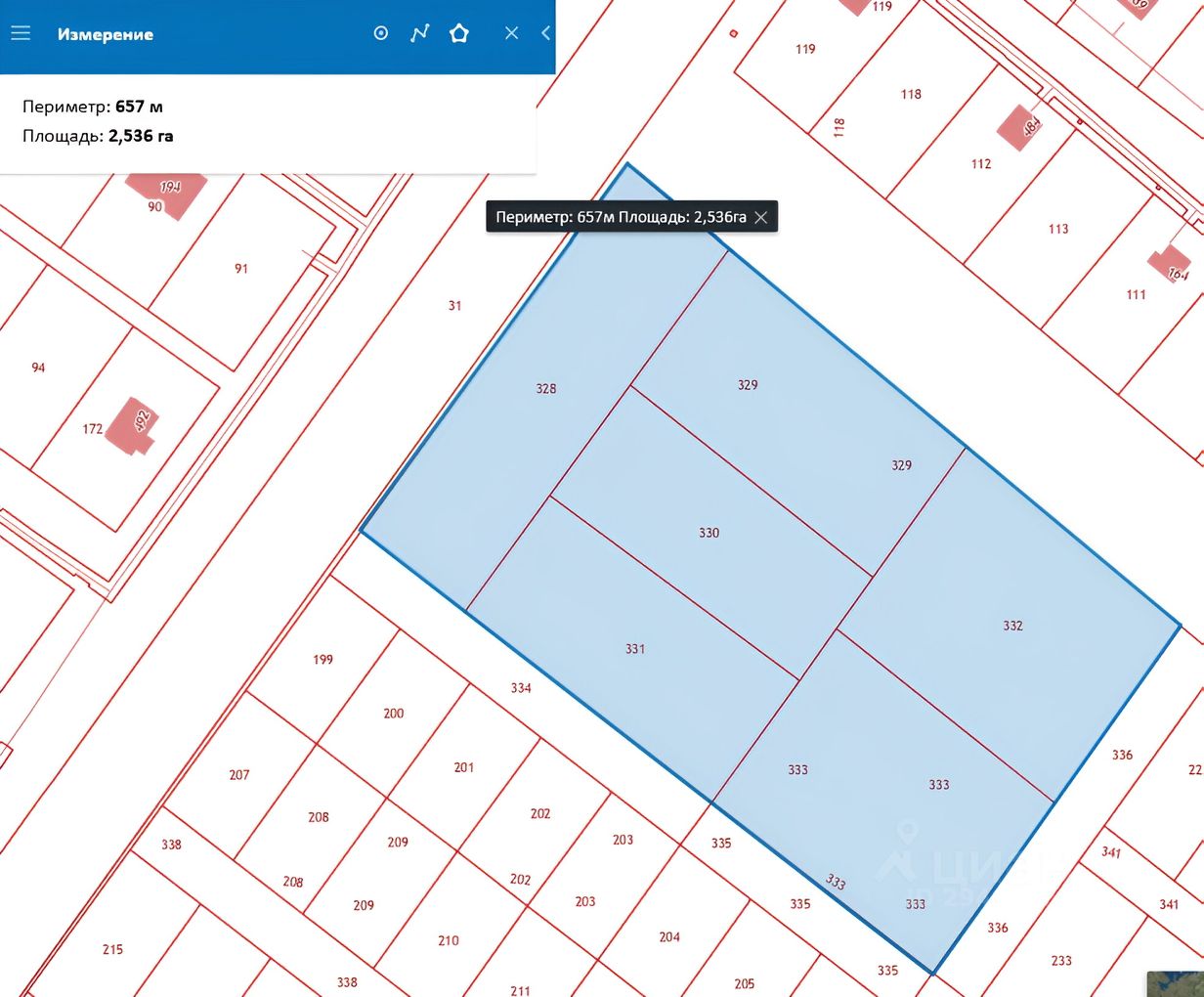The width and height of the screenshot is (1204, 997).
Task: Select the polygon area measurement tool
Action: click(x=459, y=33)
